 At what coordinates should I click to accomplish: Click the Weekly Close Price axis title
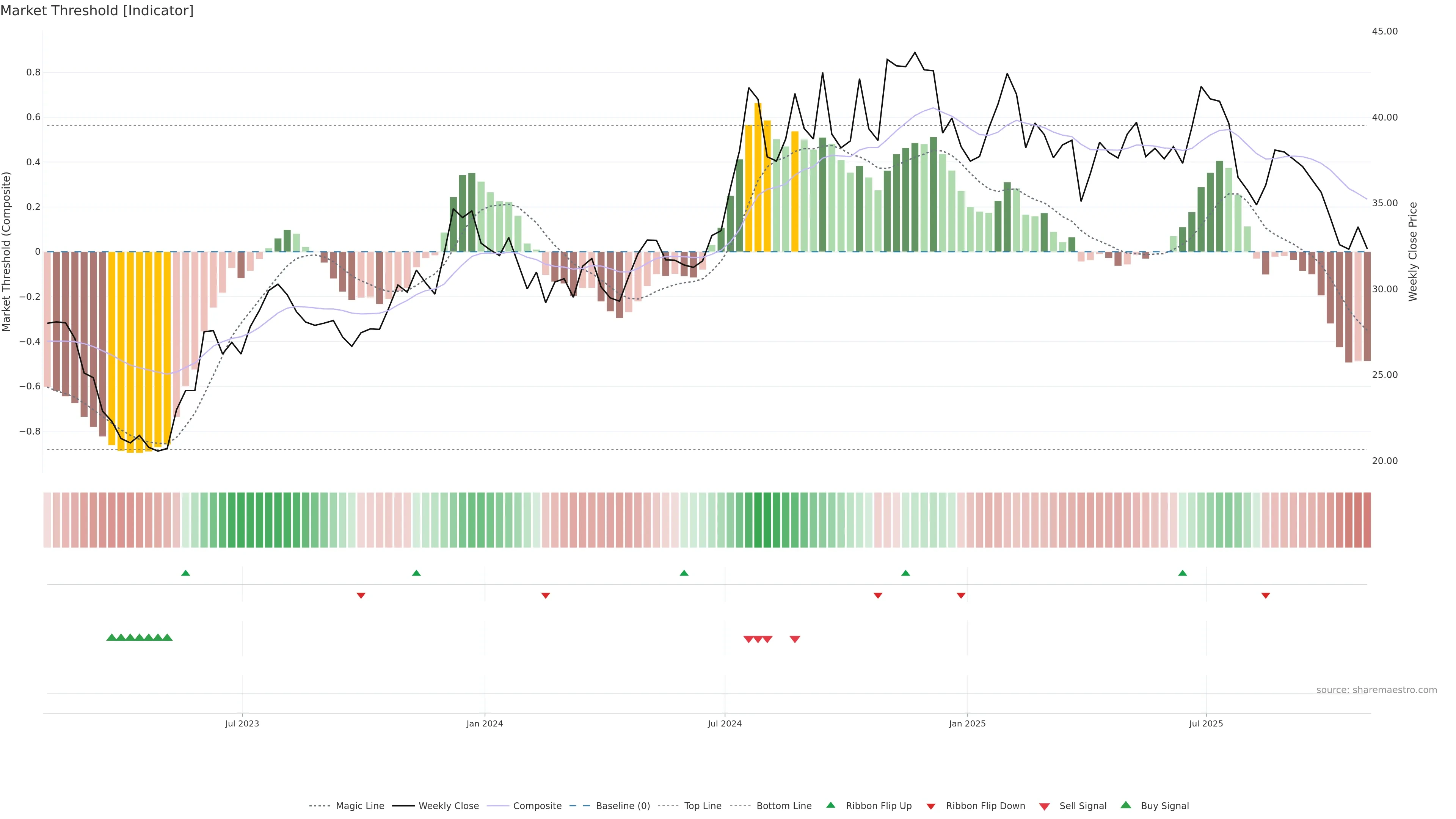[1413, 251]
